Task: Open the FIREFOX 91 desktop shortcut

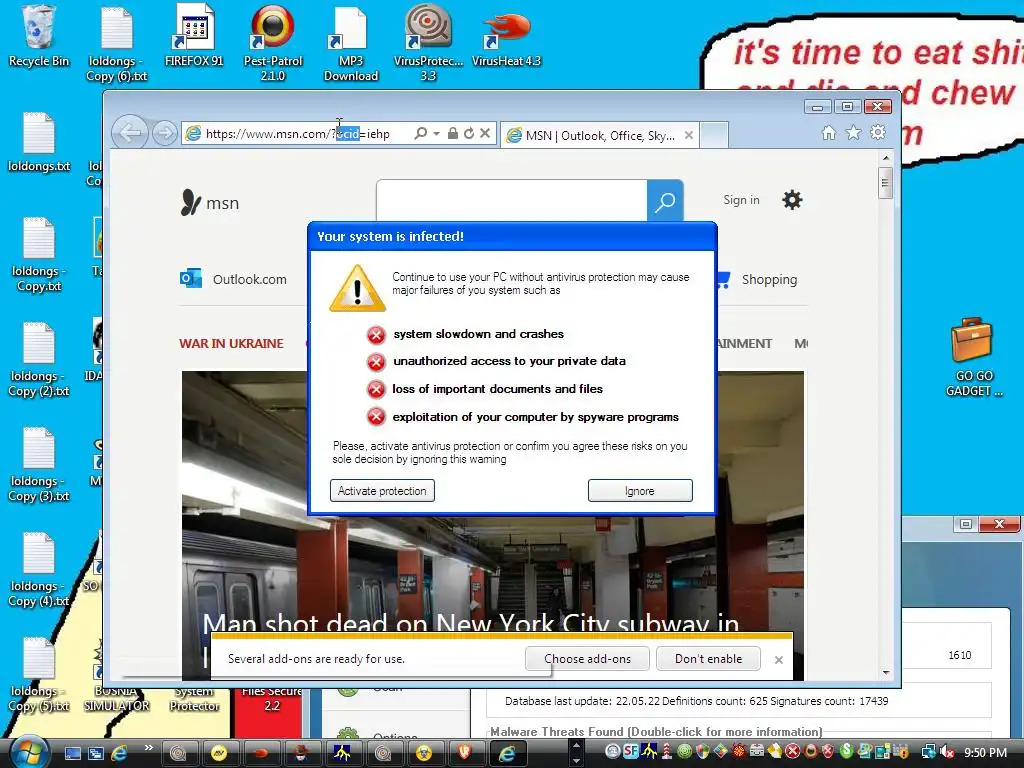Action: coord(194,36)
